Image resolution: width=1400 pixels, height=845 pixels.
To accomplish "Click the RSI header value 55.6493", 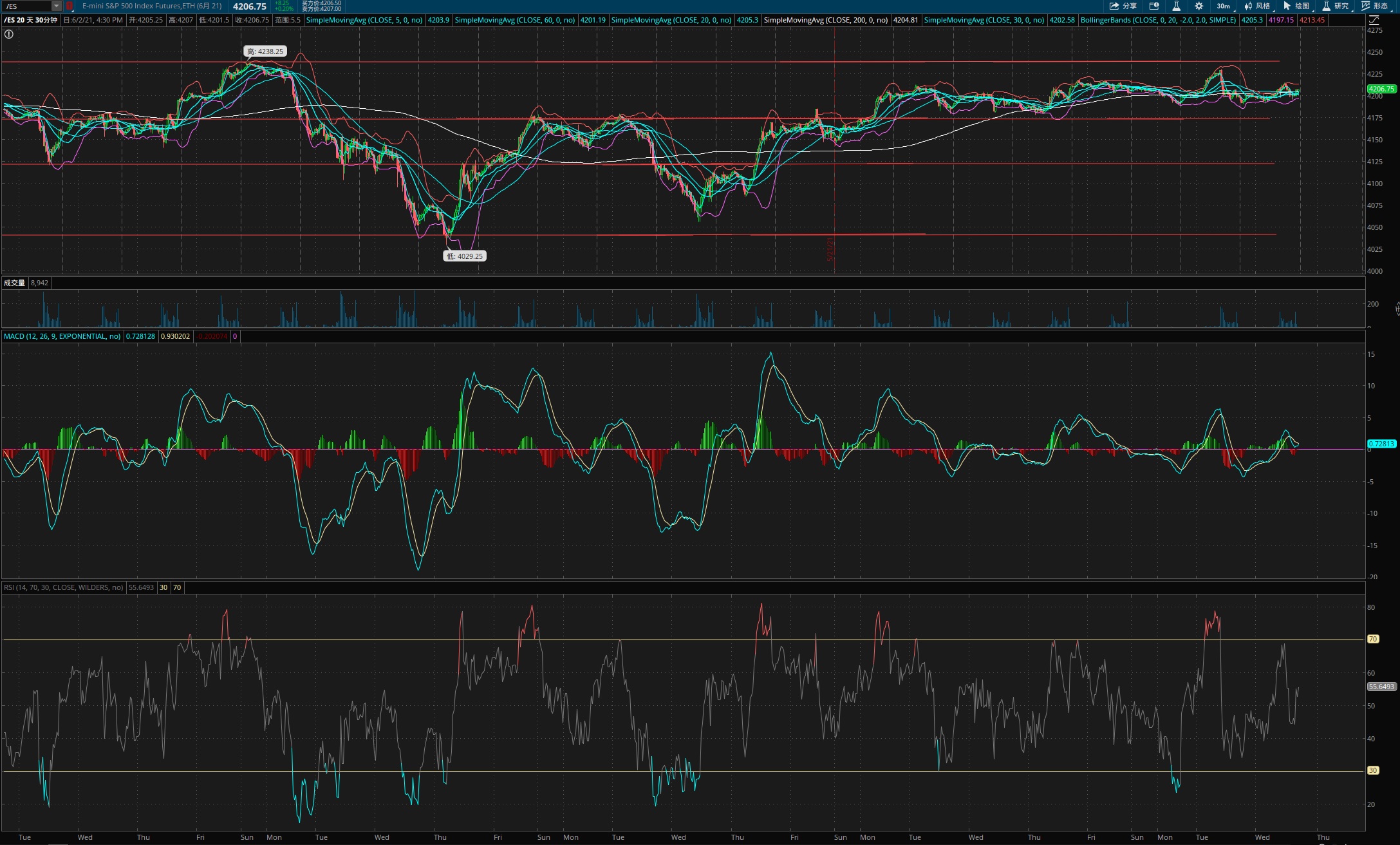I will [141, 587].
